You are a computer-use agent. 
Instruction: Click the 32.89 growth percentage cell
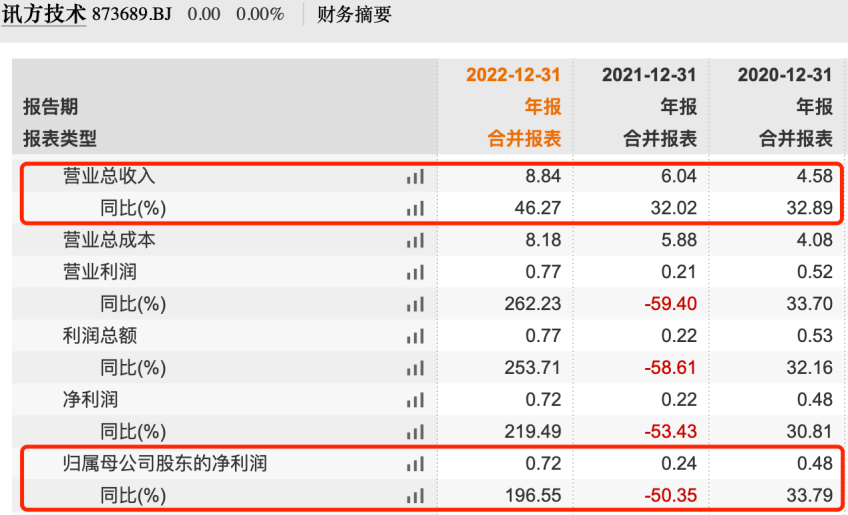[809, 208]
